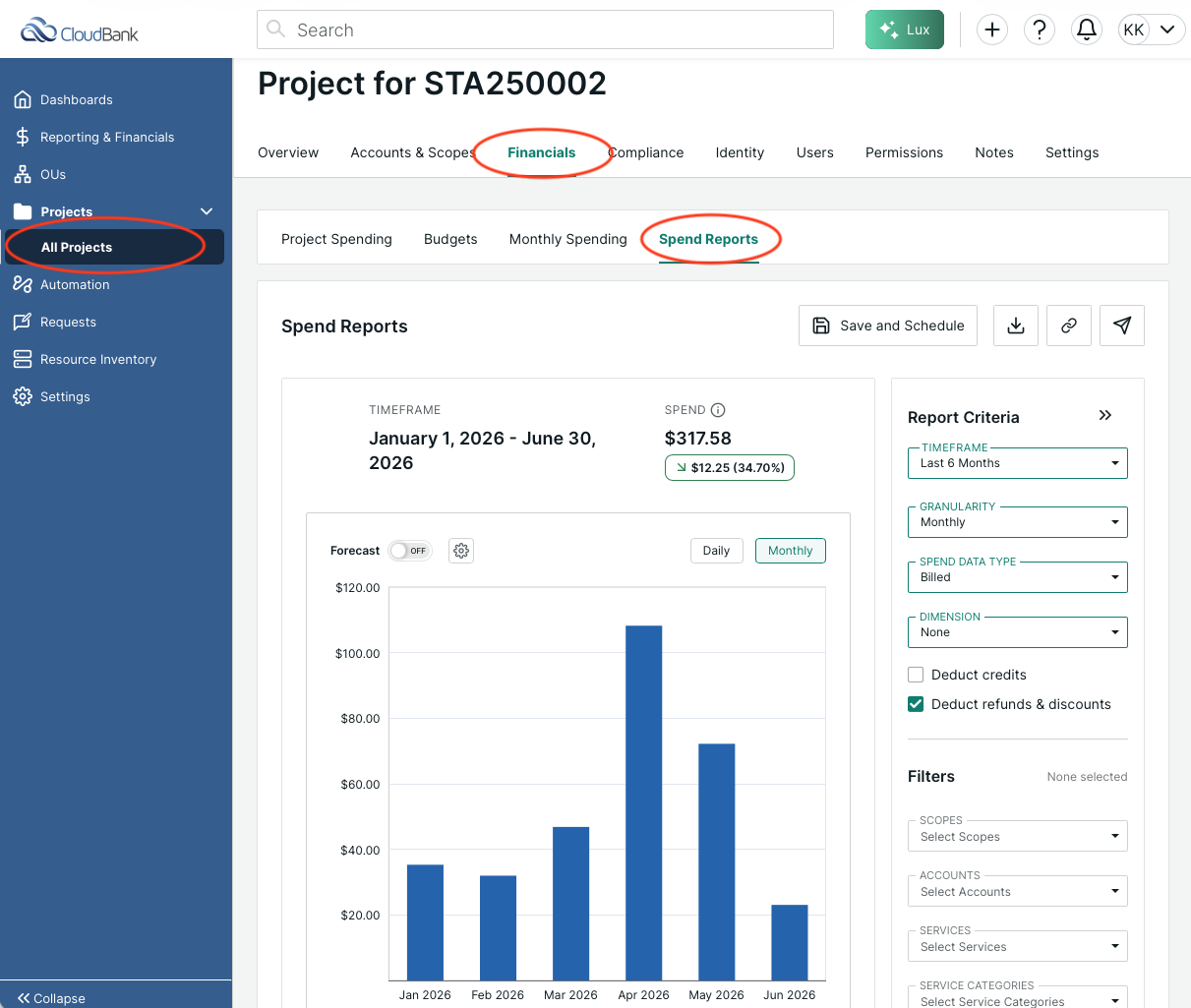Click the $317.58 spend value
Image resolution: width=1191 pixels, height=1008 pixels.
tap(698, 439)
